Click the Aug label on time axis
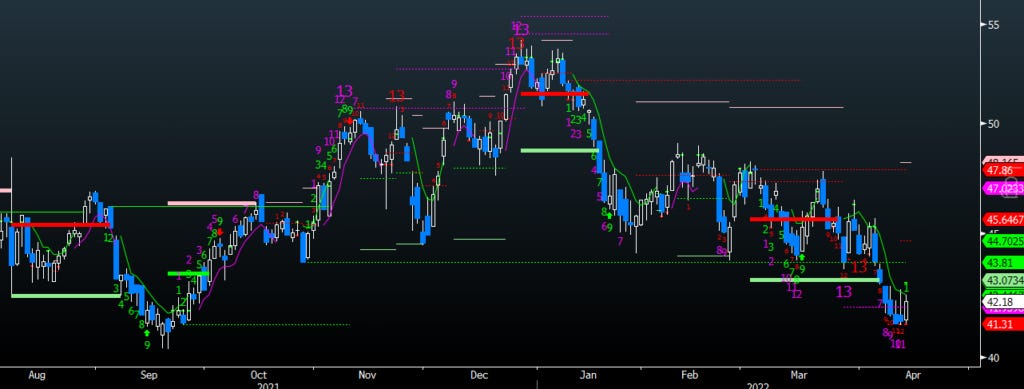 (37, 375)
